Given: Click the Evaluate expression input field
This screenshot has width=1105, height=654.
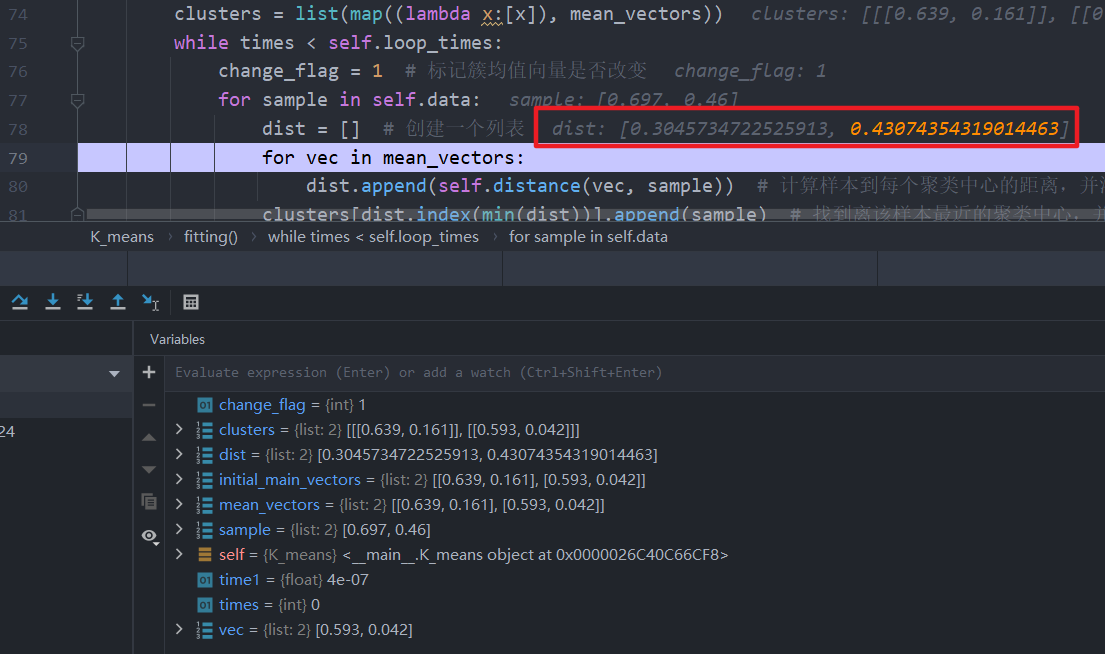Looking at the screenshot, I should [634, 372].
